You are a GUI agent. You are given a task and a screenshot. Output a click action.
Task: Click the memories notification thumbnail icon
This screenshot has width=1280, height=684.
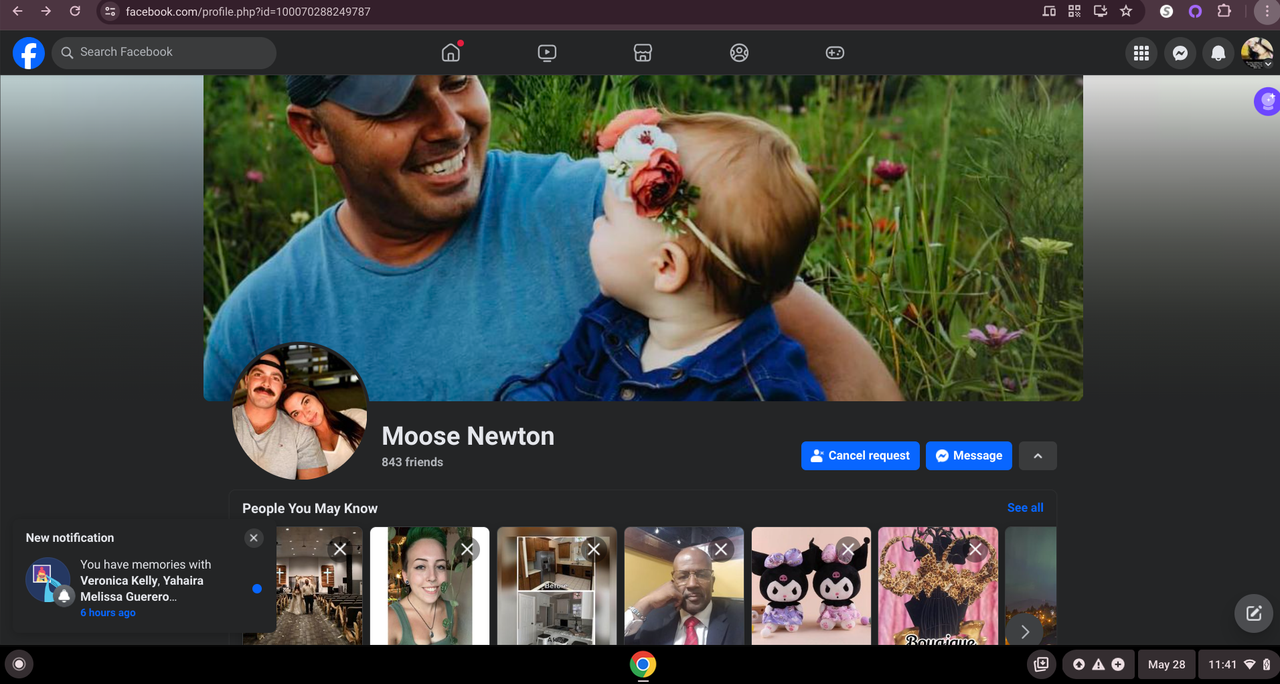(48, 580)
